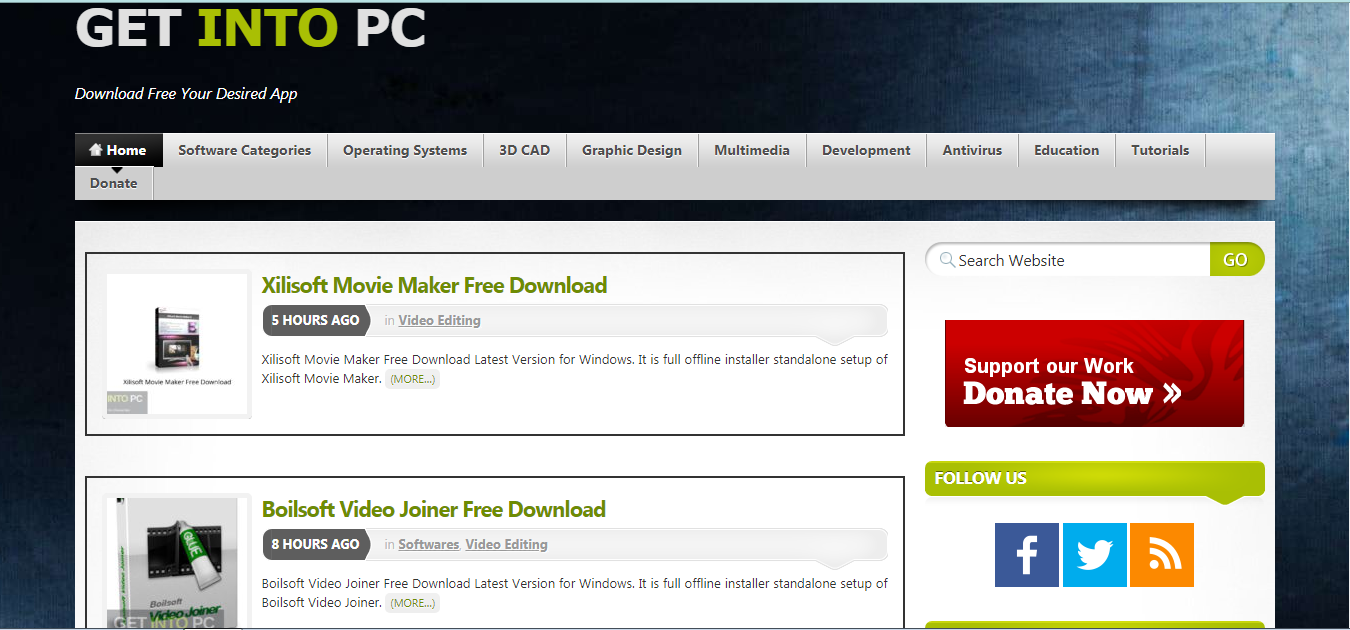1350x630 pixels.
Task: Open the Tutorials menu item
Action: [x=1160, y=150]
